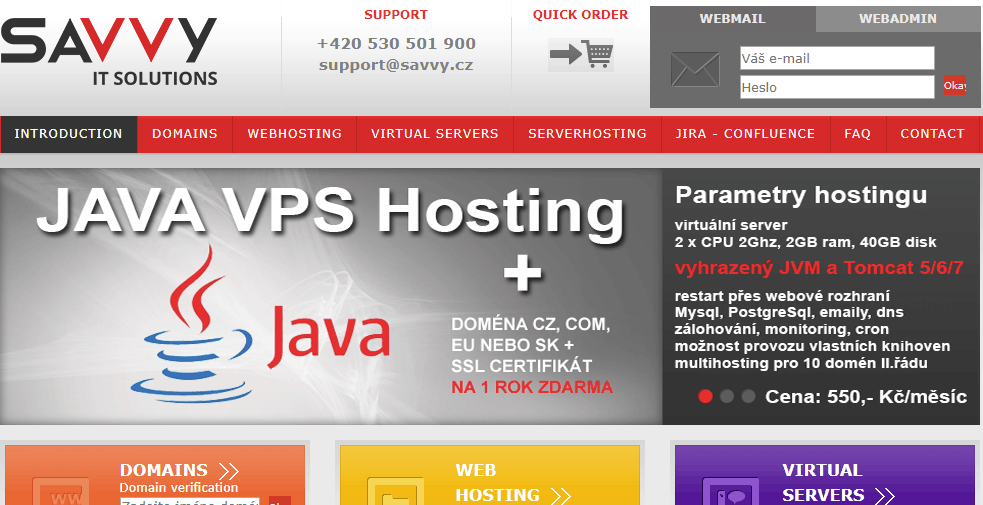
Task: Click the chevrons next to VIRTUAL SERVERS heading
Action: pos(884,496)
